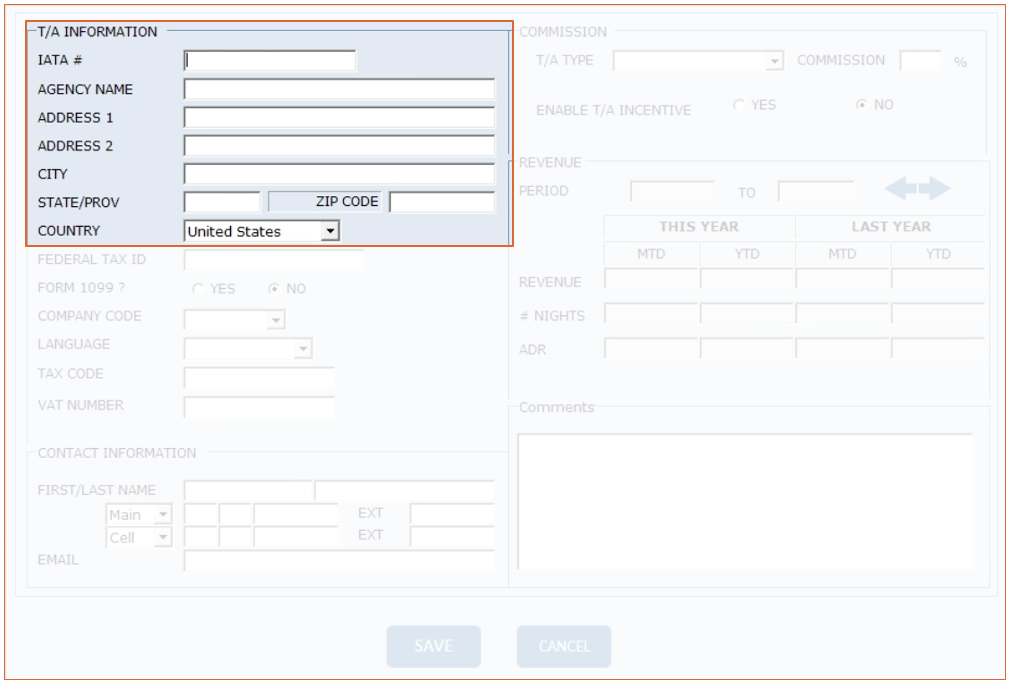Open the Cell phone type dropdown
The image size is (1010, 685).
[x=162, y=538]
